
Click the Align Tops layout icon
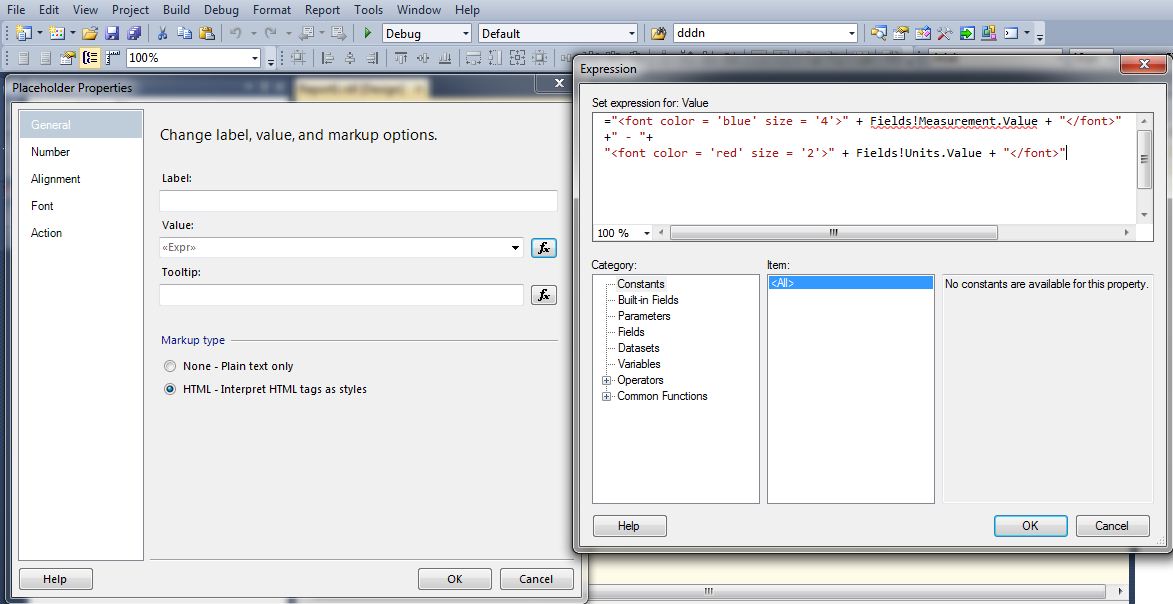(x=401, y=58)
